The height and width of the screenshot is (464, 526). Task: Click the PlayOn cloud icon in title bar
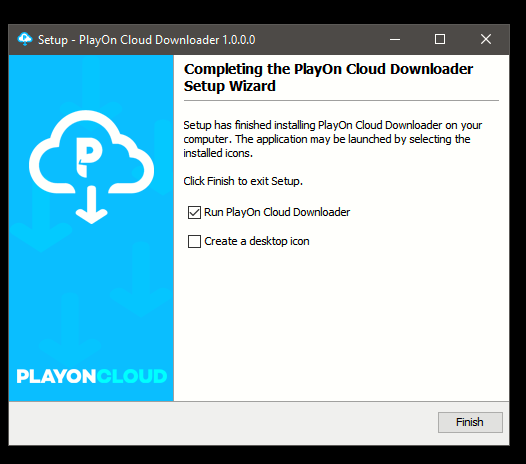[x=25, y=39]
